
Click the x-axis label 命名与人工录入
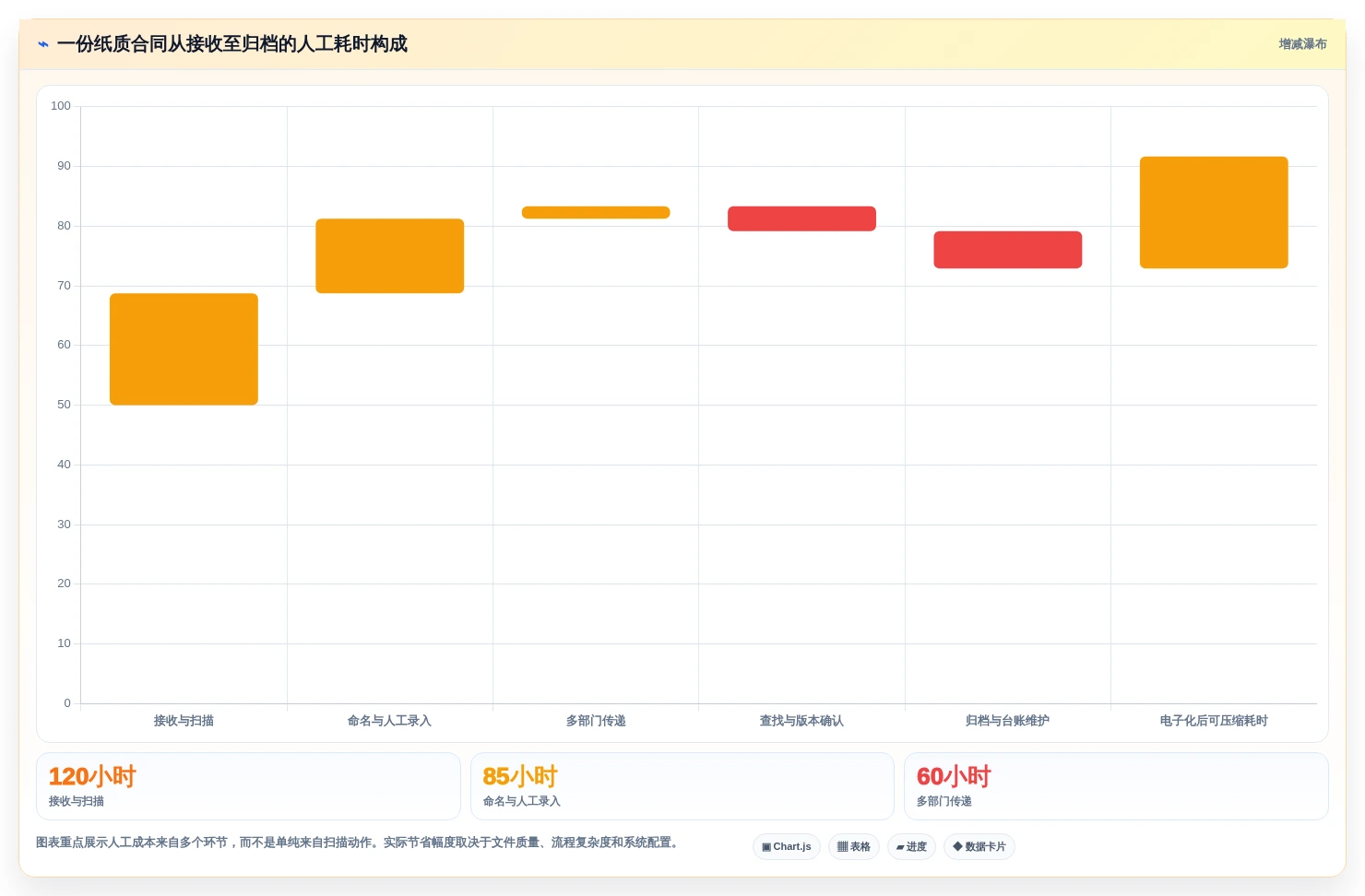390,721
